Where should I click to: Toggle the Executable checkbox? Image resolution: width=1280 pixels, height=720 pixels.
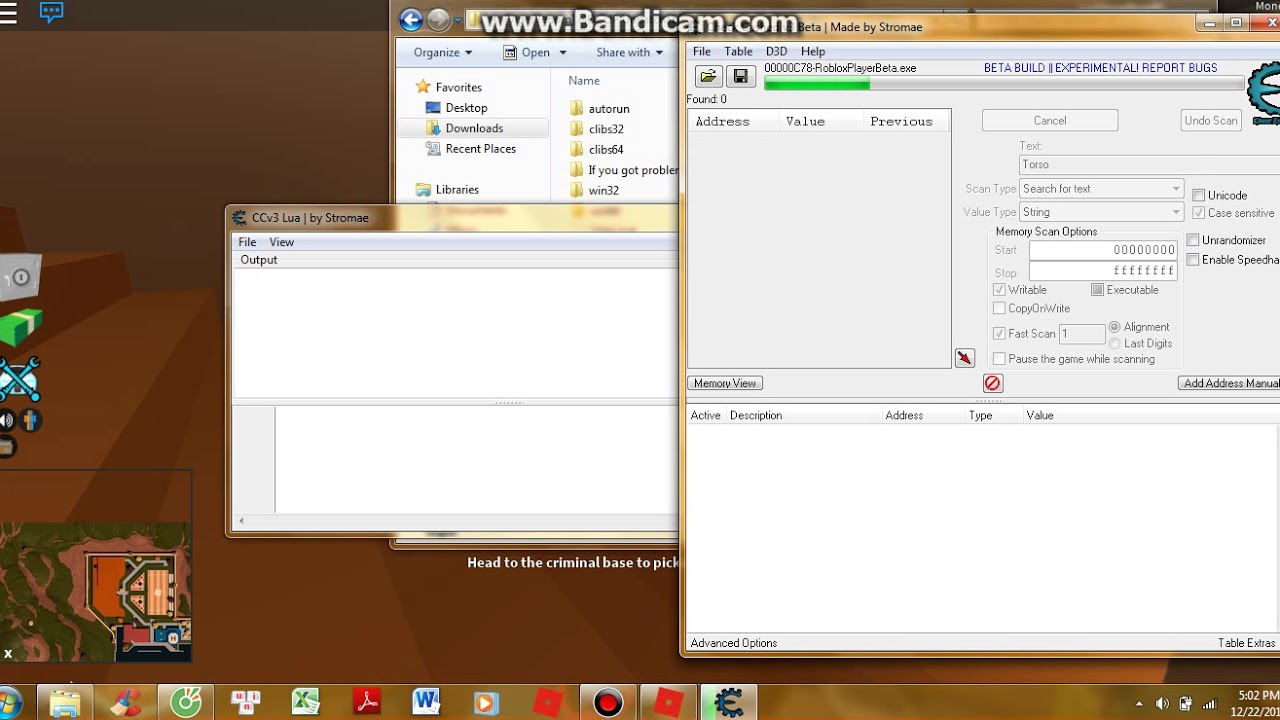1097,290
